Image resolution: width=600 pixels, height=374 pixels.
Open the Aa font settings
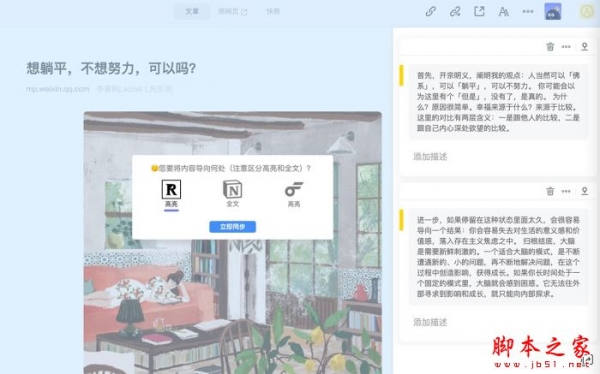(503, 12)
